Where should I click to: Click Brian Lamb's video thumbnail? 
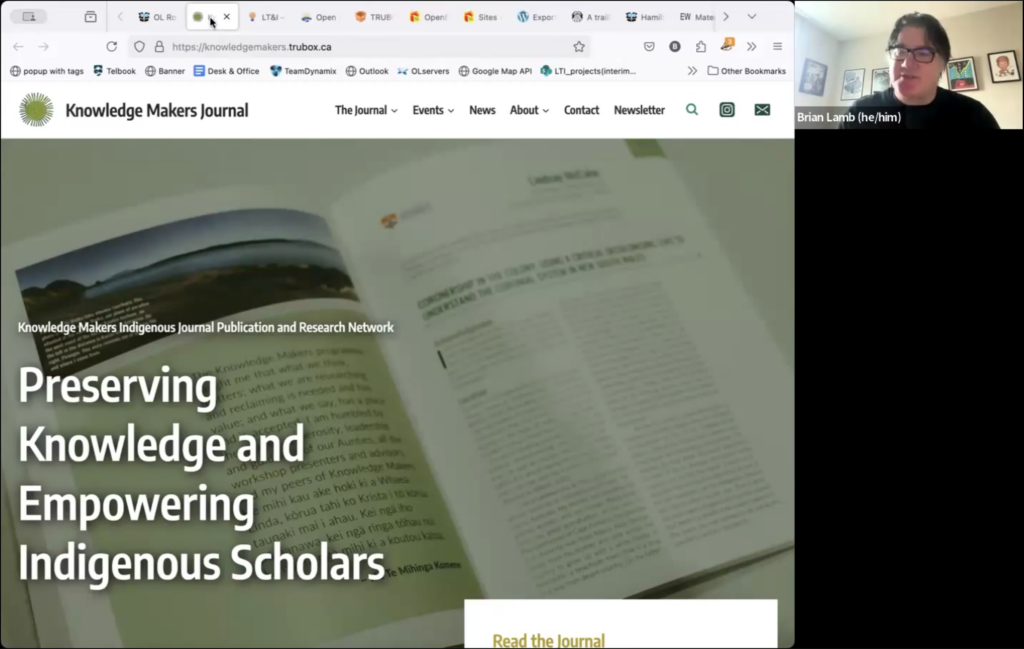click(x=909, y=65)
